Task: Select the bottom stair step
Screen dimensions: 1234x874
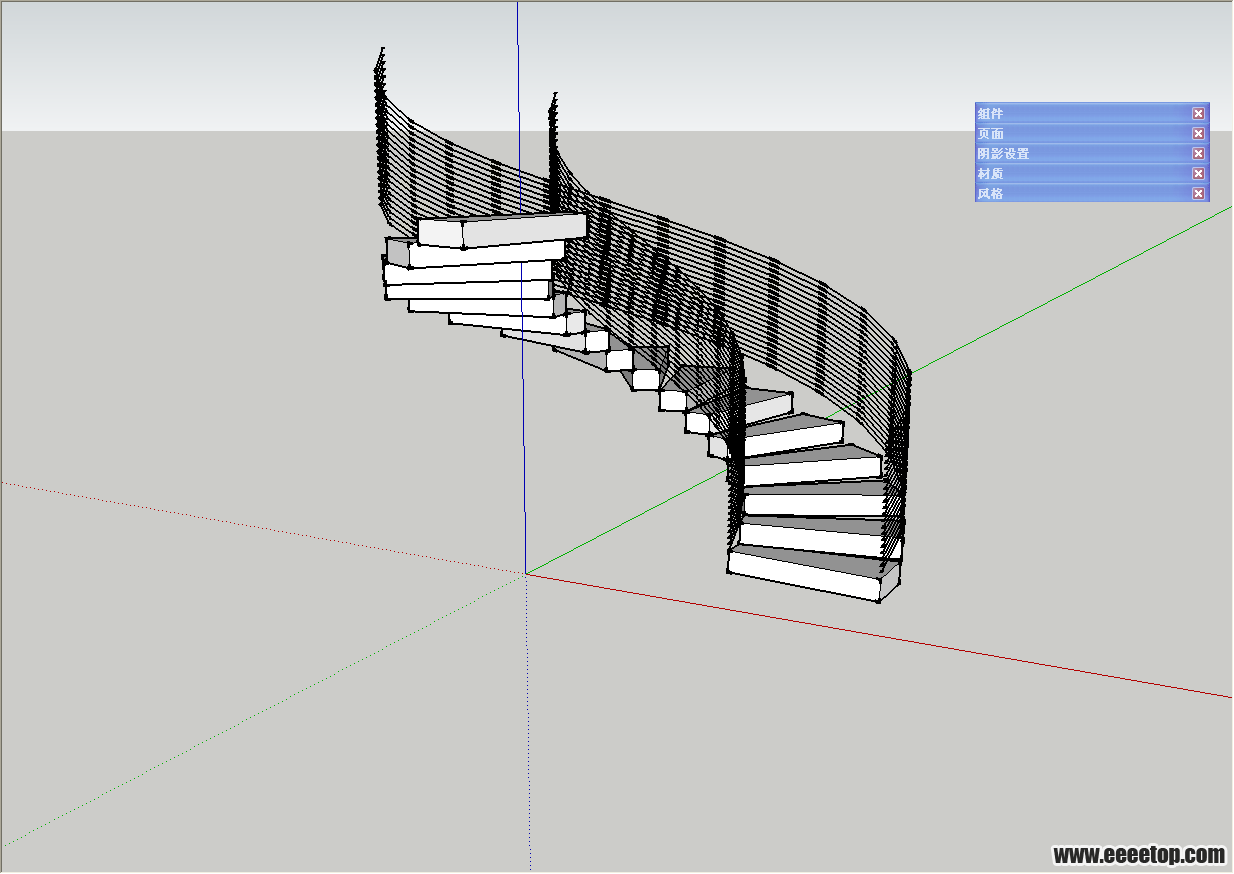Action: point(803,575)
